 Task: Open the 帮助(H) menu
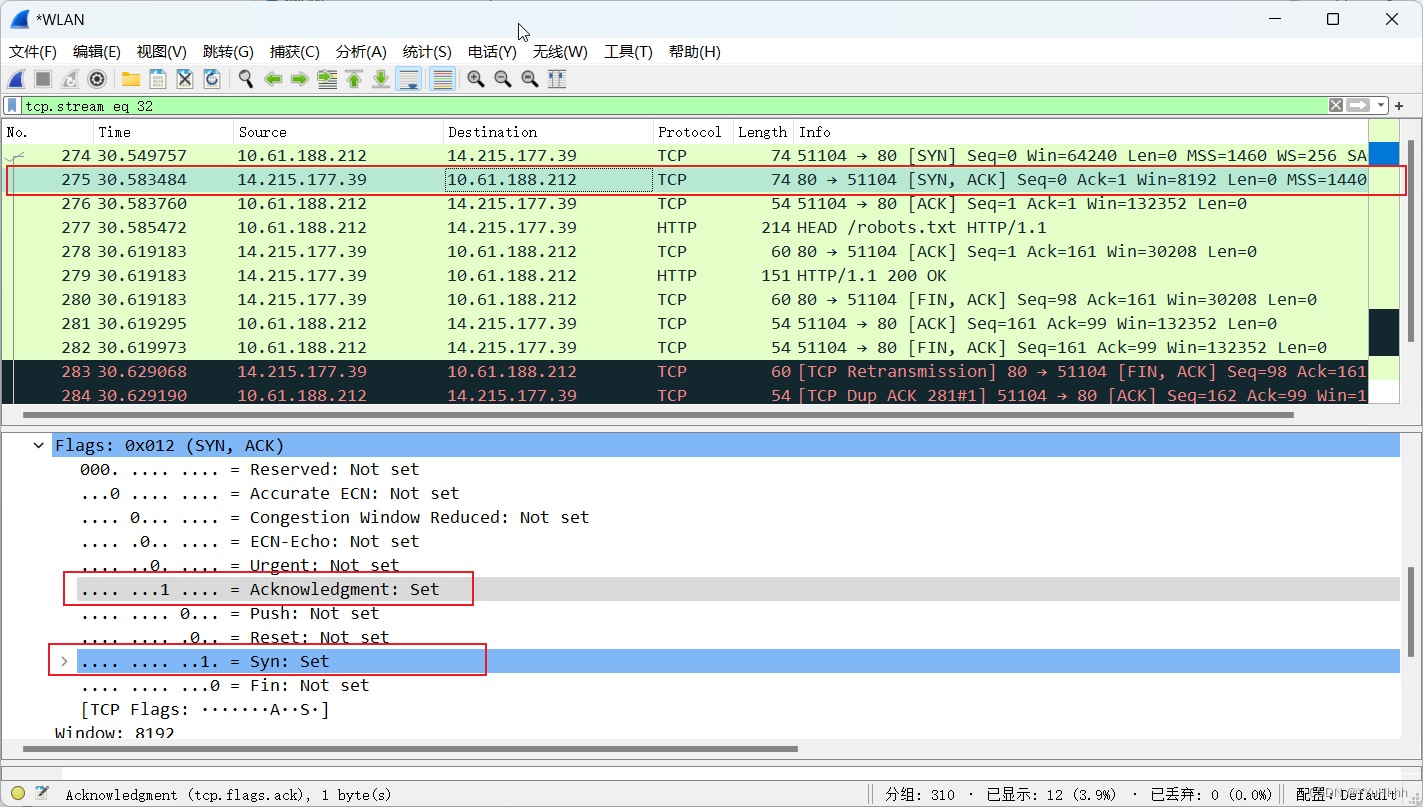[x=695, y=52]
